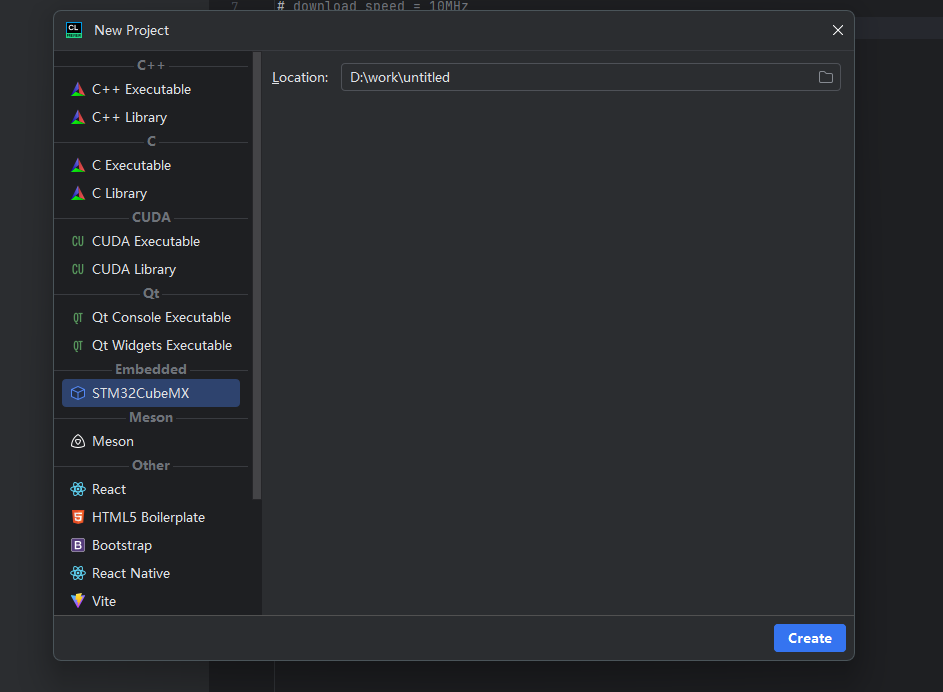Screen dimensions: 943x692
Task: Select CUDA Executable in the list
Action: tap(151, 242)
